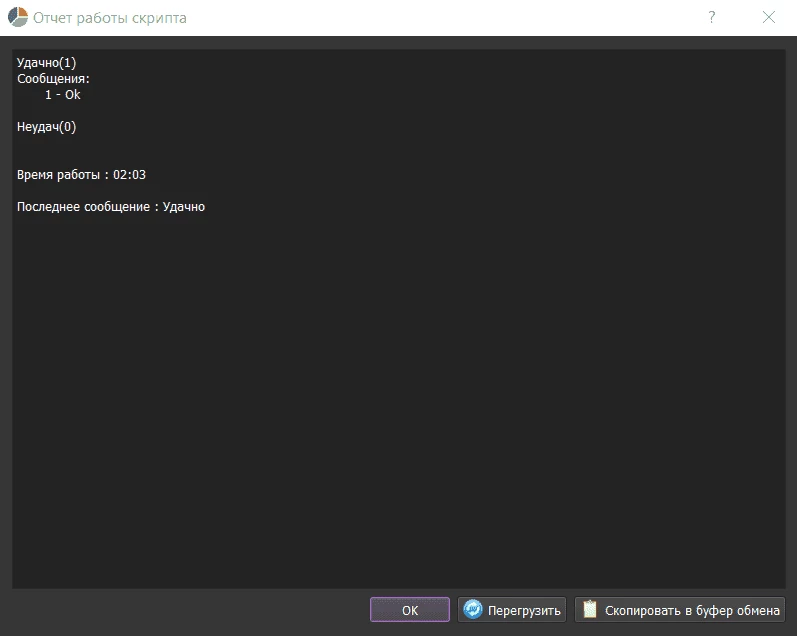Viewport: 797px width, 636px height.
Task: Click the blue reload icon on Перегрузить
Action: (x=473, y=609)
